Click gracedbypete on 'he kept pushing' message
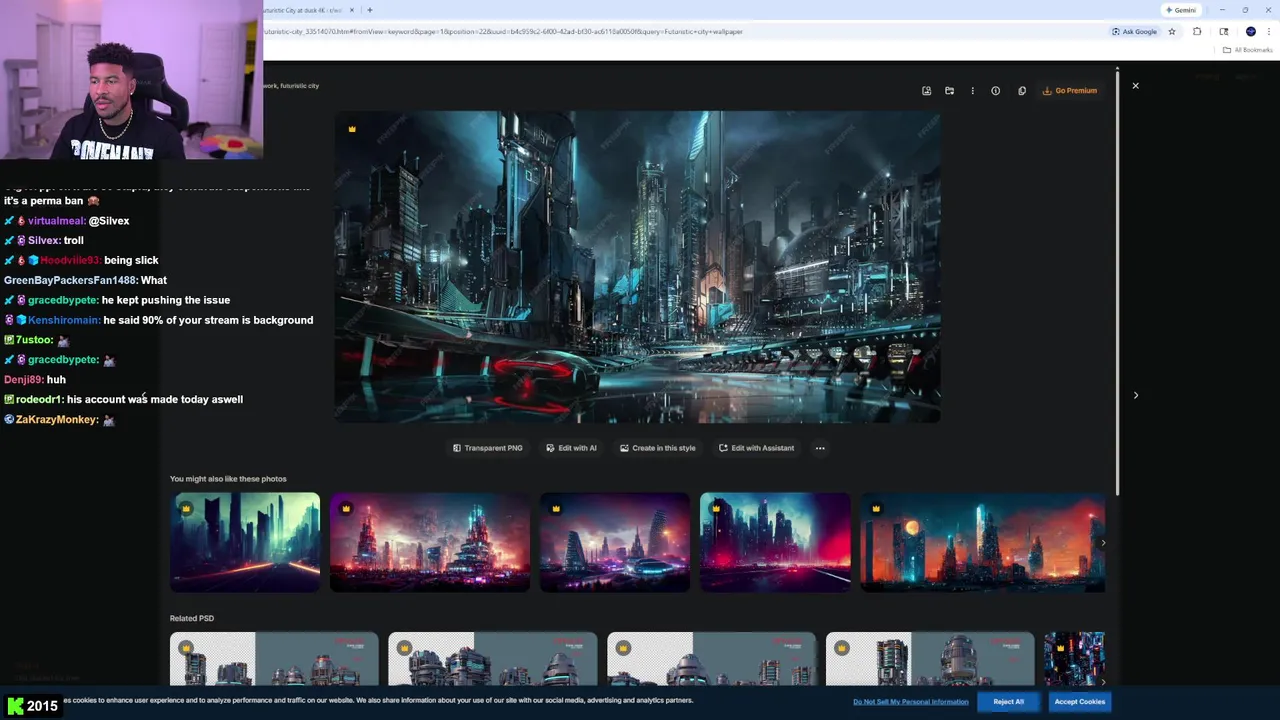The height and width of the screenshot is (720, 1280). [63, 300]
